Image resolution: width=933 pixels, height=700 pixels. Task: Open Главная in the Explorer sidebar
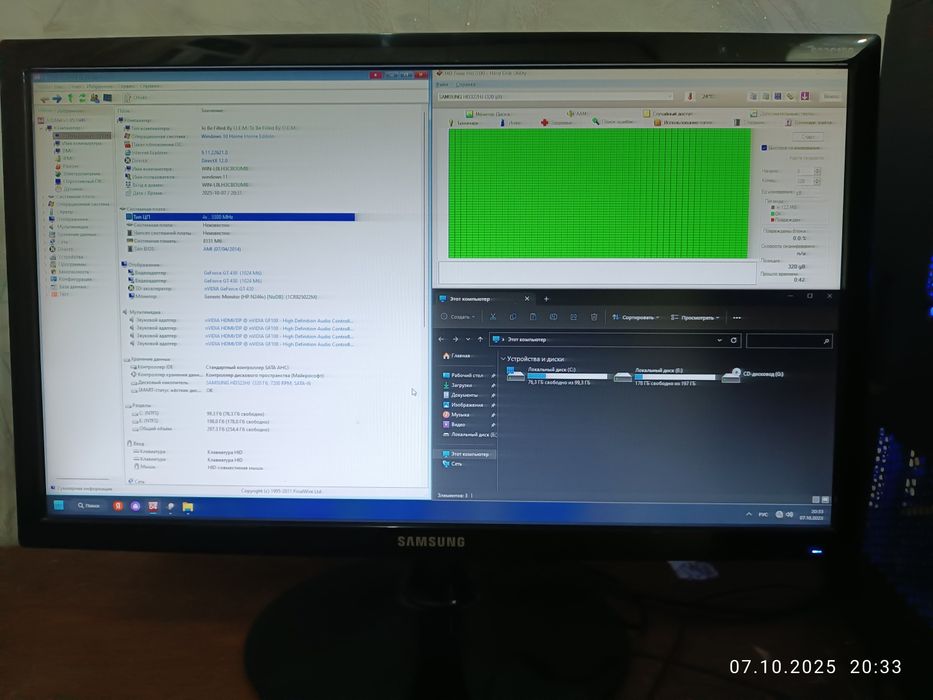[456, 355]
